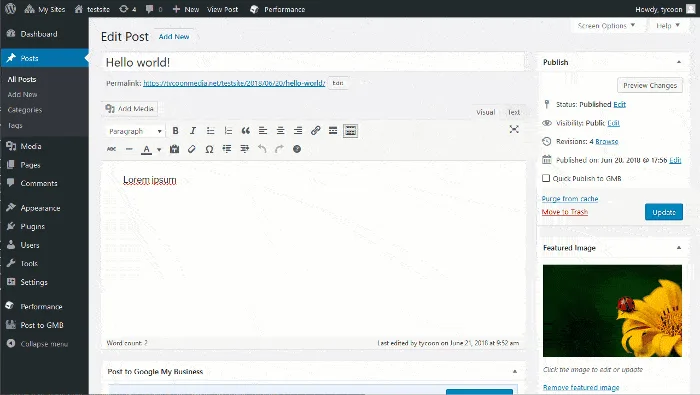The height and width of the screenshot is (395, 700).
Task: Open the Special character (Omega) tool
Action: 209,149
